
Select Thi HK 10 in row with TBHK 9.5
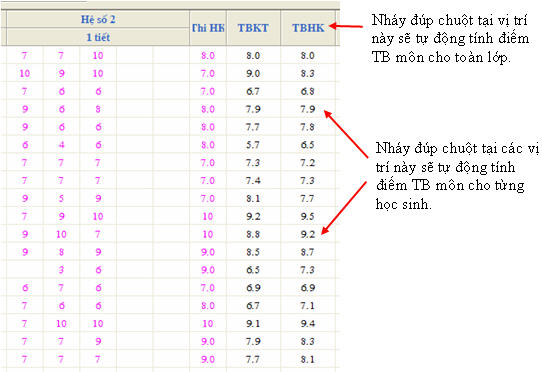tap(208, 216)
